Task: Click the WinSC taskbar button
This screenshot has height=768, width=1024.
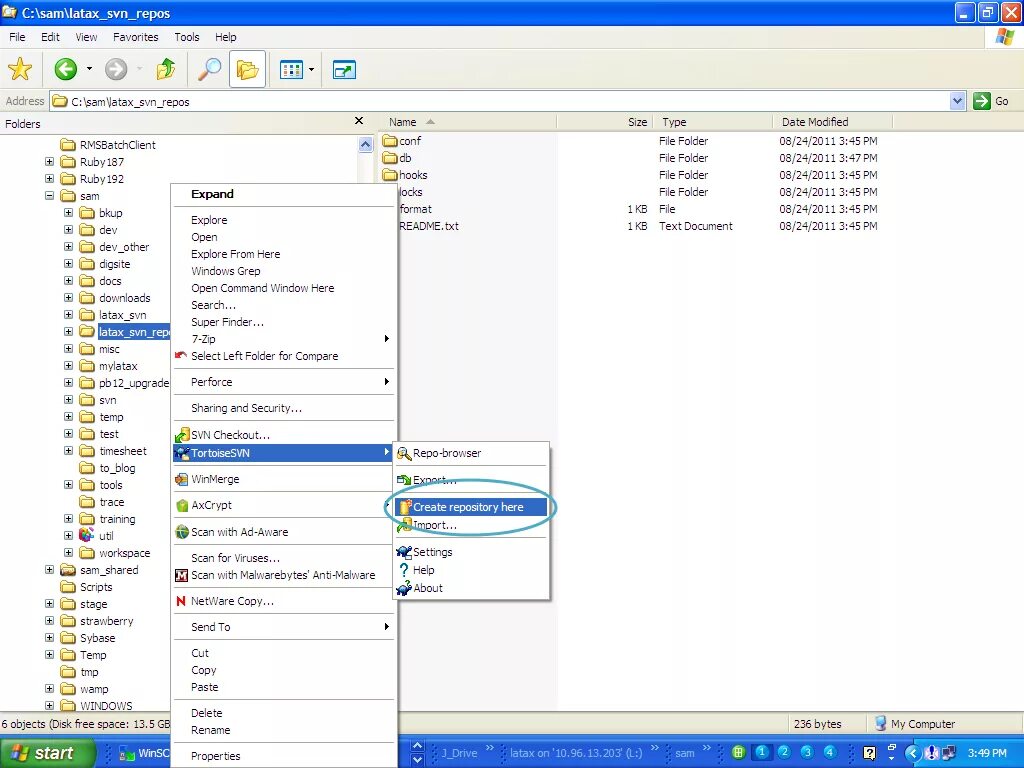Action: pyautogui.click(x=143, y=753)
